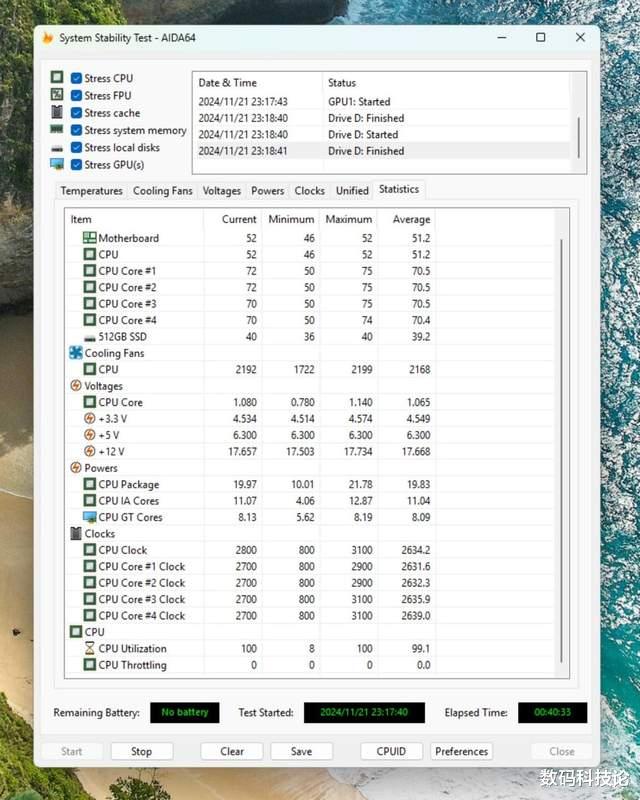This screenshot has width=640, height=800.
Task: Click the Average column header
Action: (406, 219)
